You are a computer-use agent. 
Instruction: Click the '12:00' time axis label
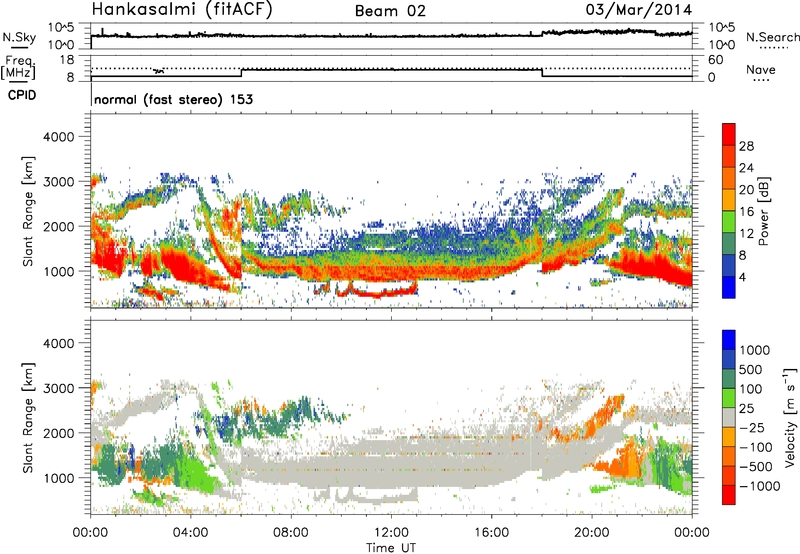pos(391,533)
